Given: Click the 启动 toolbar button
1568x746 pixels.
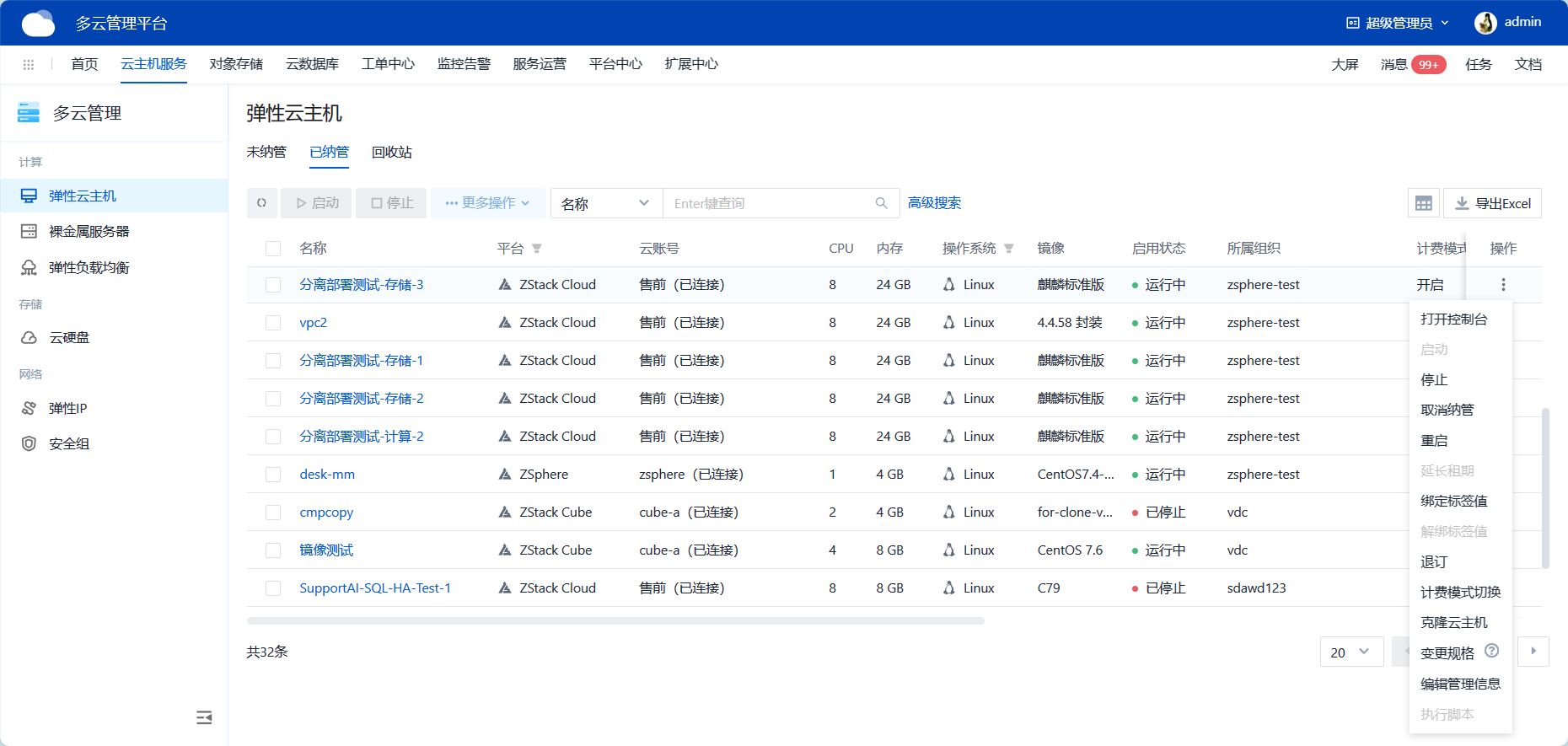Looking at the screenshot, I should point(316,203).
